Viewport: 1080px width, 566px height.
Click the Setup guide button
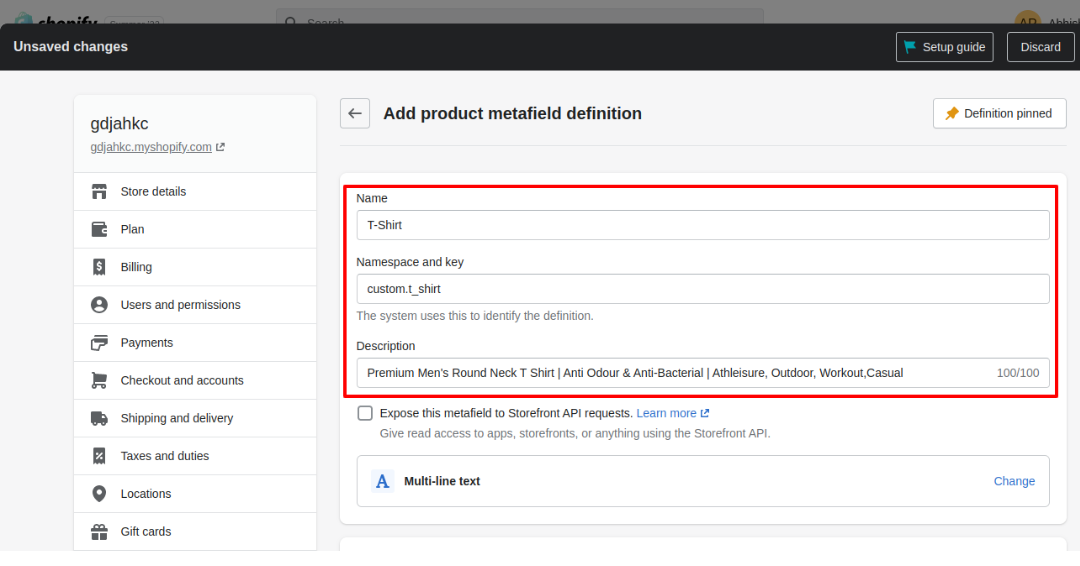[944, 47]
